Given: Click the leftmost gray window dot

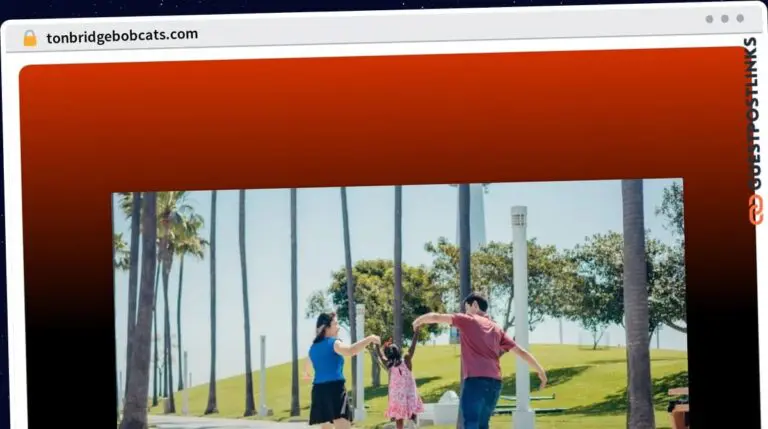Looking at the screenshot, I should tap(709, 18).
